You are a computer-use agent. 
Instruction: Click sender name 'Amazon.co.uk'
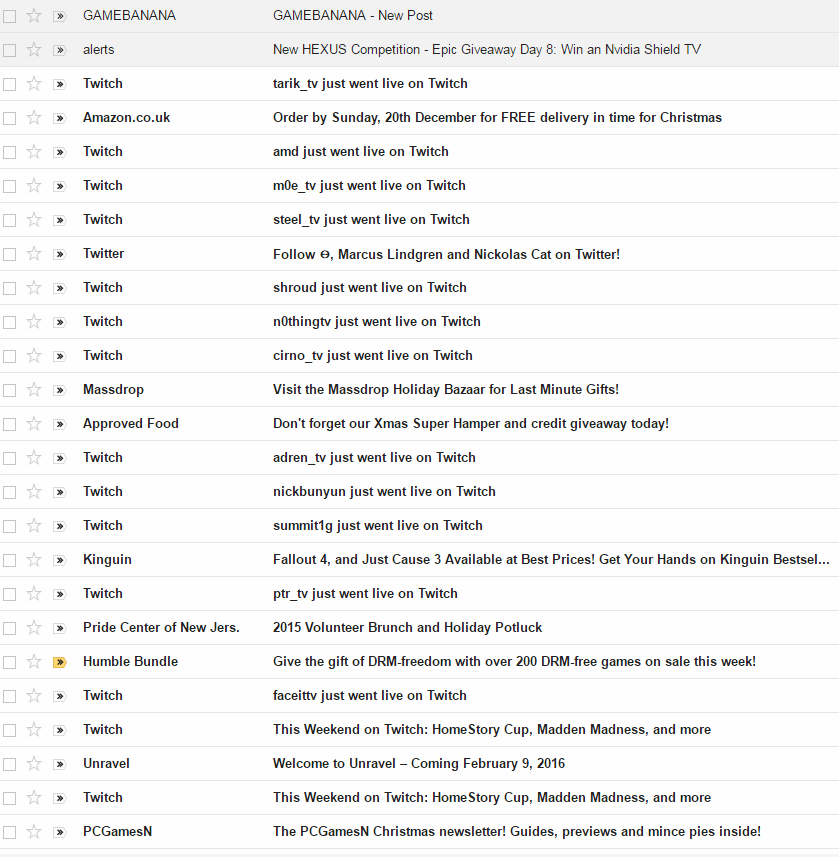[x=126, y=118]
